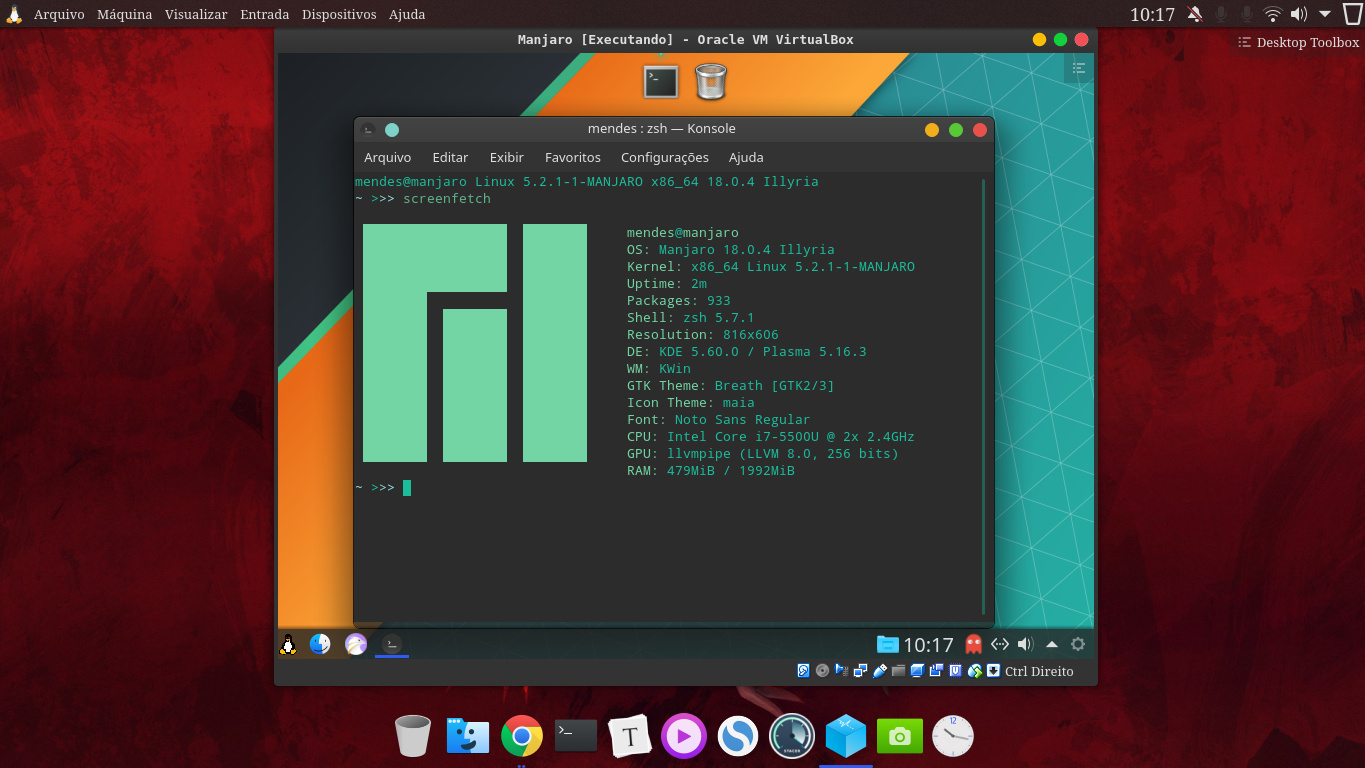Launch the terminal from the host dock
The height and width of the screenshot is (768, 1365).
[576, 737]
